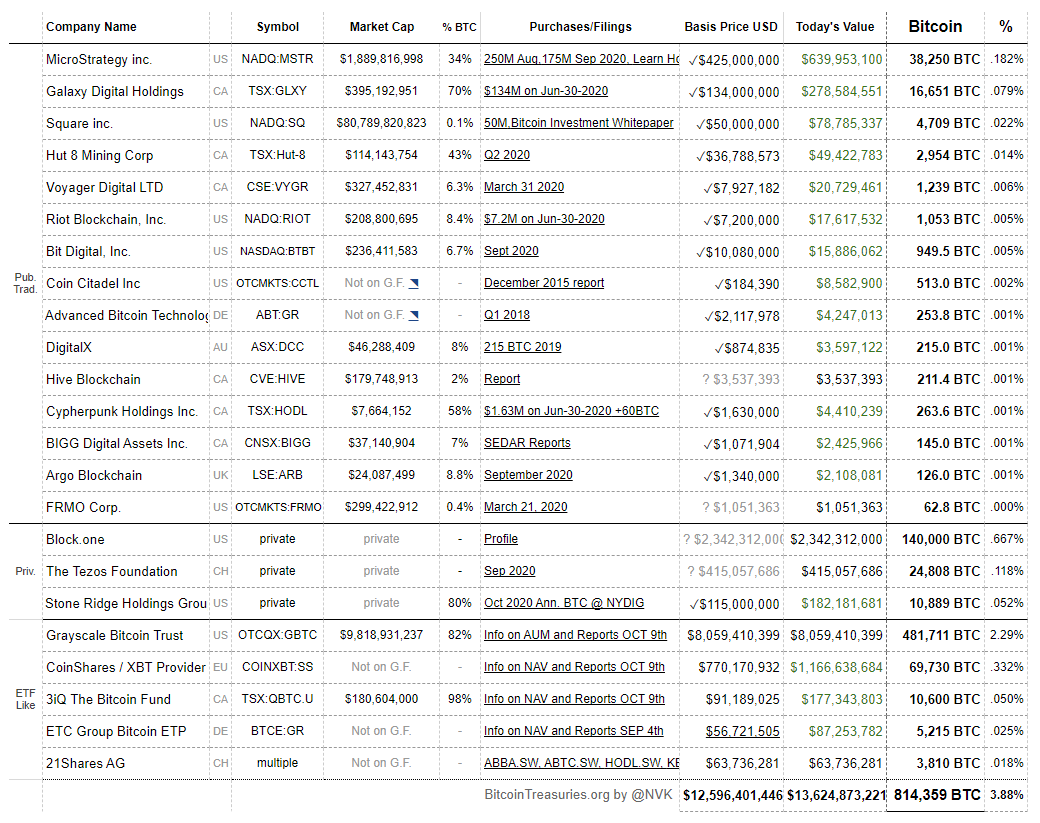This screenshot has width=1040, height=823.
Task: Open Cypherpunk's $1.63M on Jun-30-2020 +60BTC link
Action: click(572, 411)
